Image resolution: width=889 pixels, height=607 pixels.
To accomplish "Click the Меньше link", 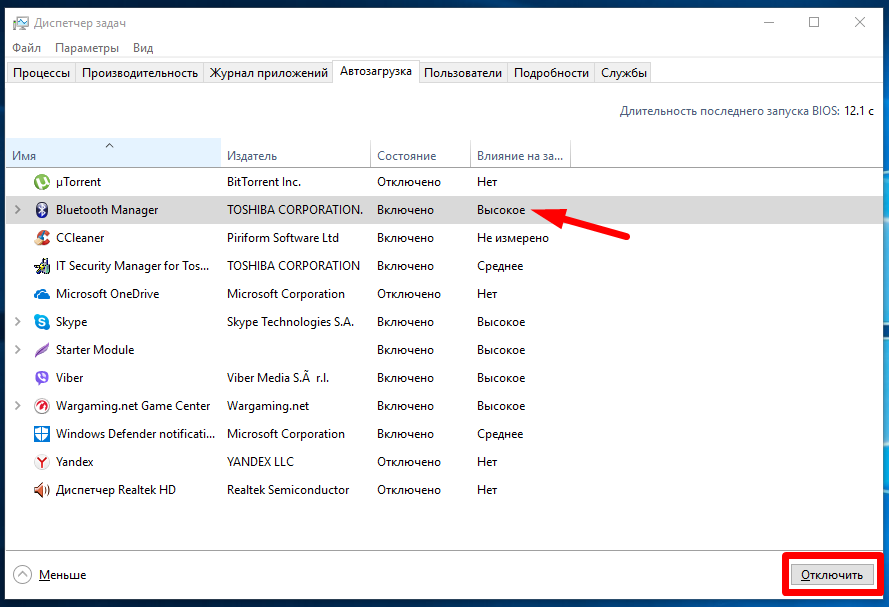I will point(62,575).
